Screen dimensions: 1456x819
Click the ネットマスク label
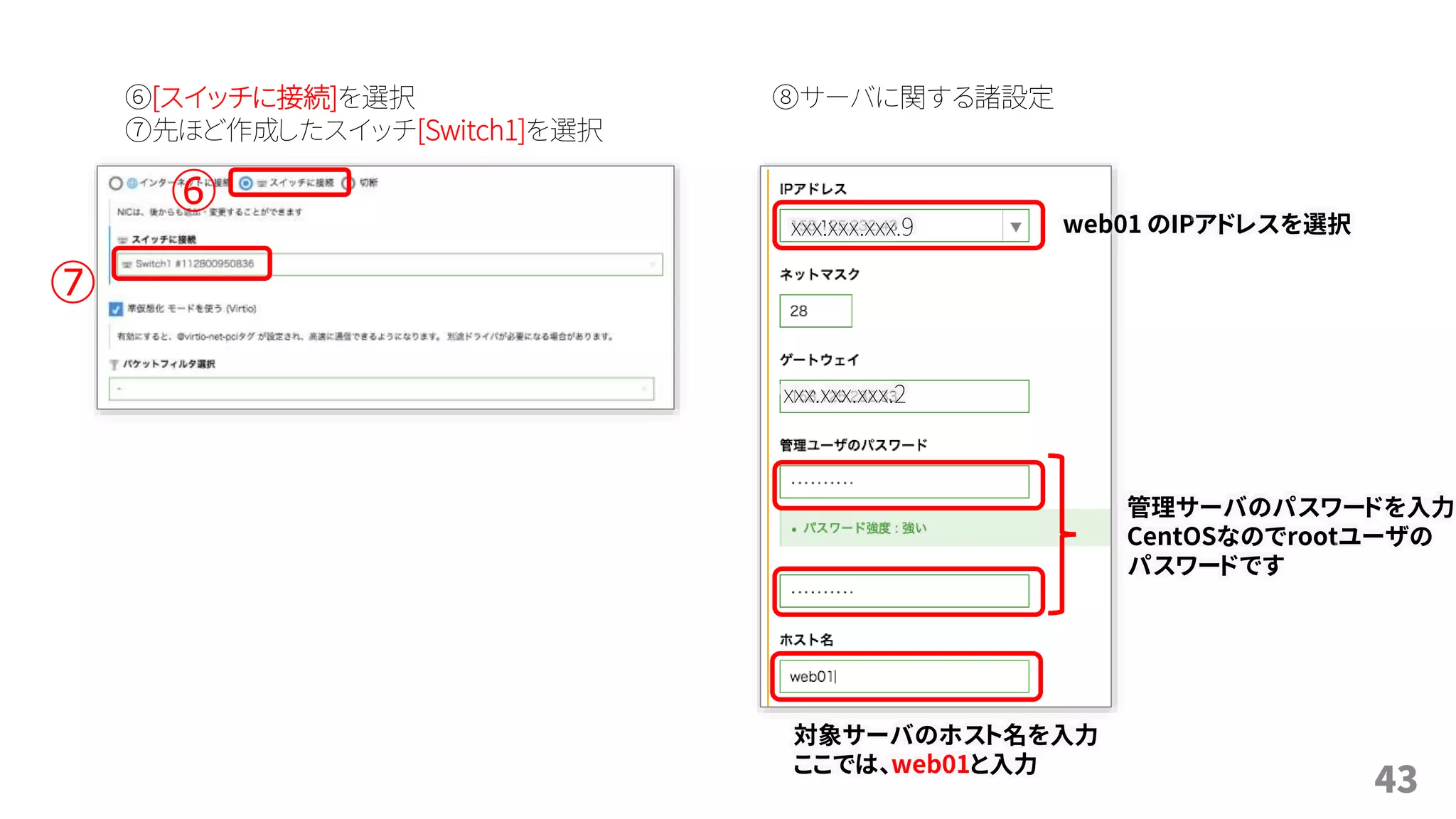coord(820,274)
